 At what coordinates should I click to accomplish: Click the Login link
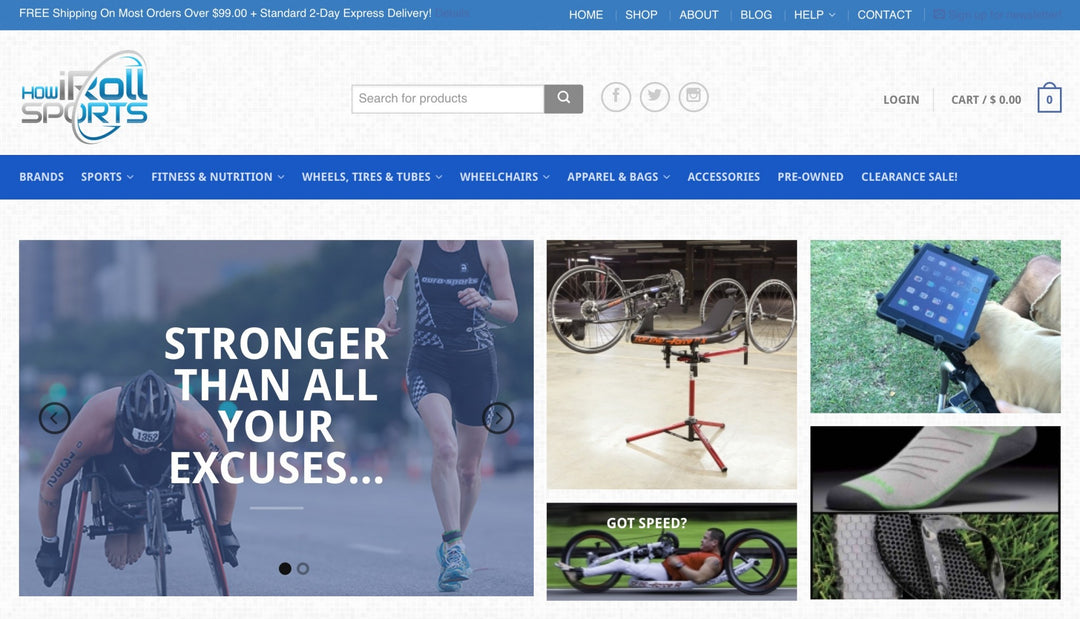[901, 100]
